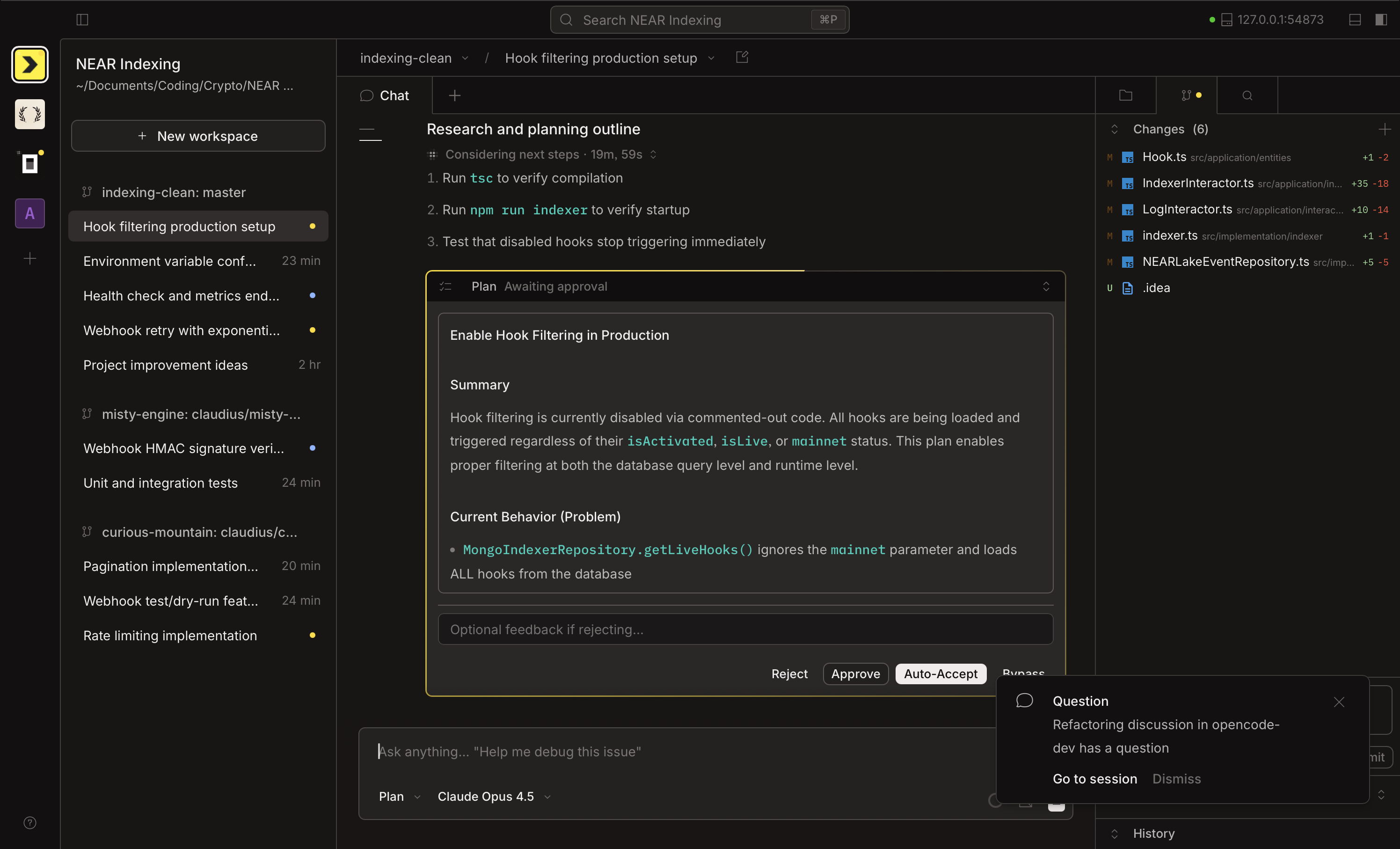Collapse the Changes section
Screen dimensions: 1400x849
1114,129
